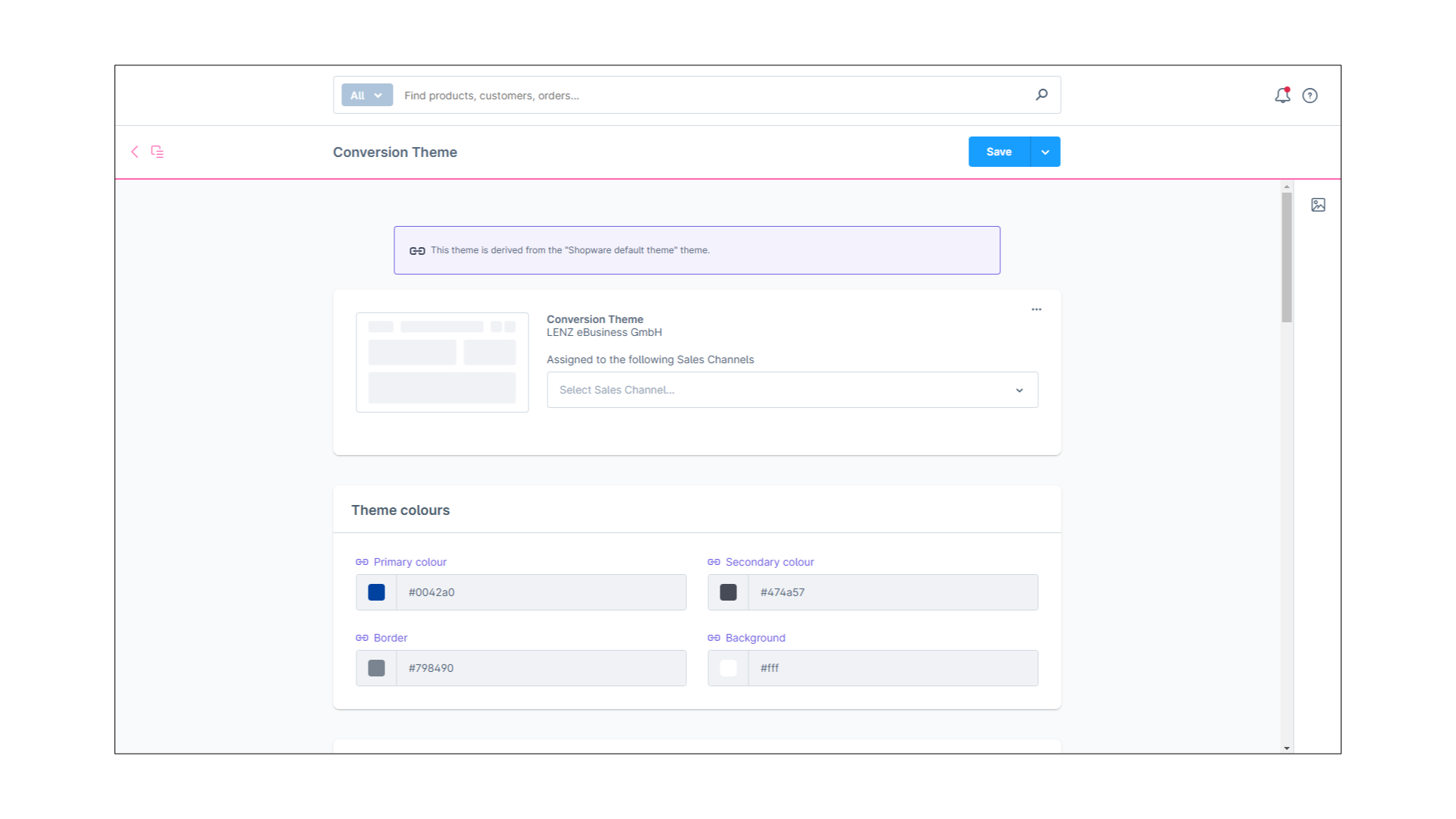The height and width of the screenshot is (819, 1456).
Task: Open the help question mark icon
Action: (x=1310, y=96)
